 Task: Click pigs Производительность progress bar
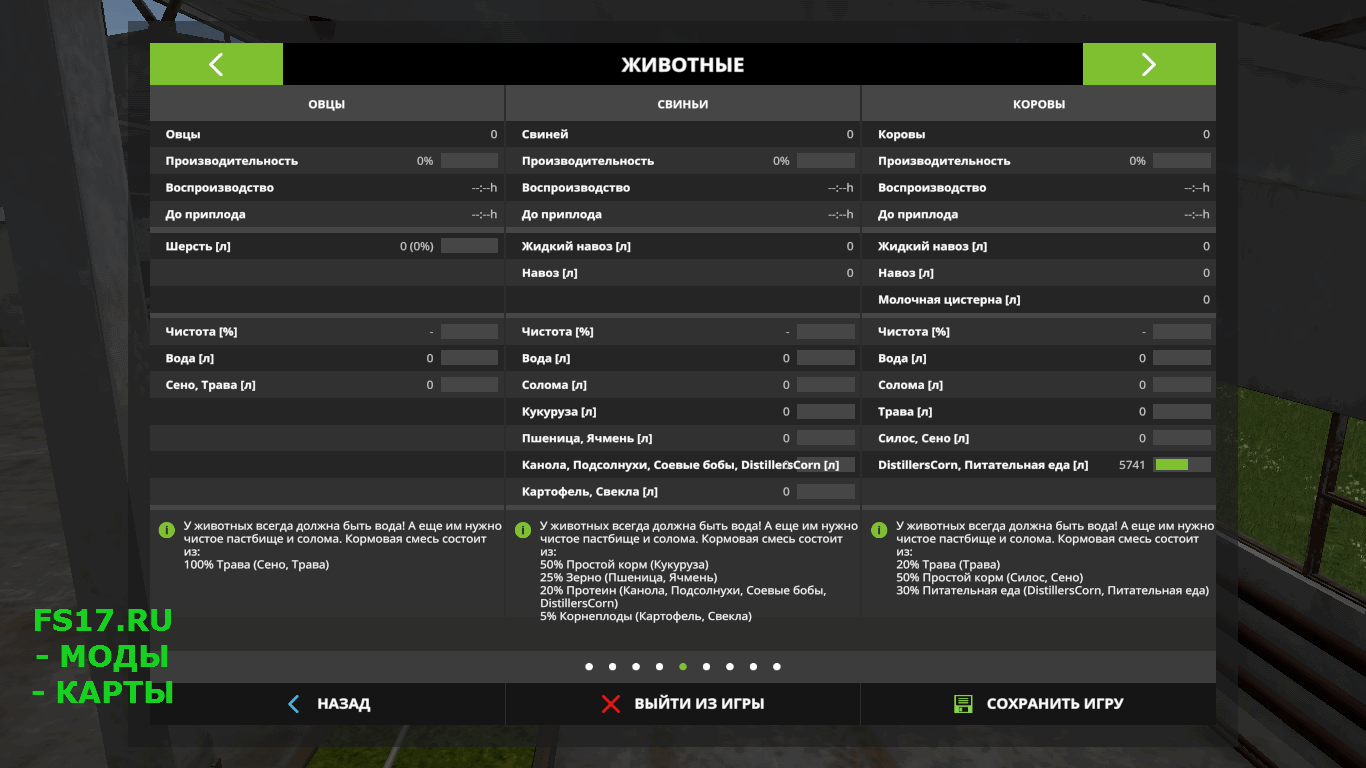pyautogui.click(x=826, y=161)
